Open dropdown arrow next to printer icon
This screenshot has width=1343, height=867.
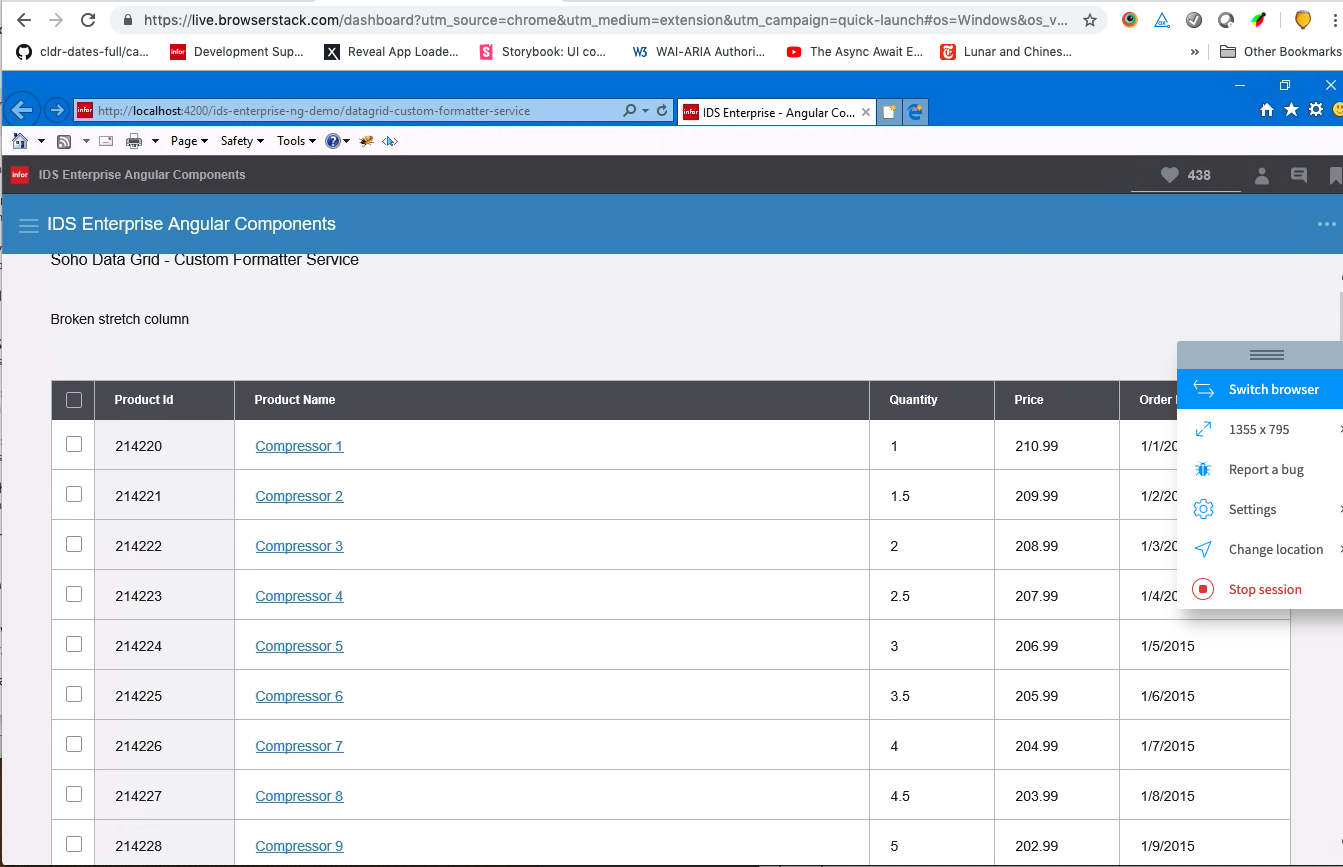pyautogui.click(x=155, y=141)
